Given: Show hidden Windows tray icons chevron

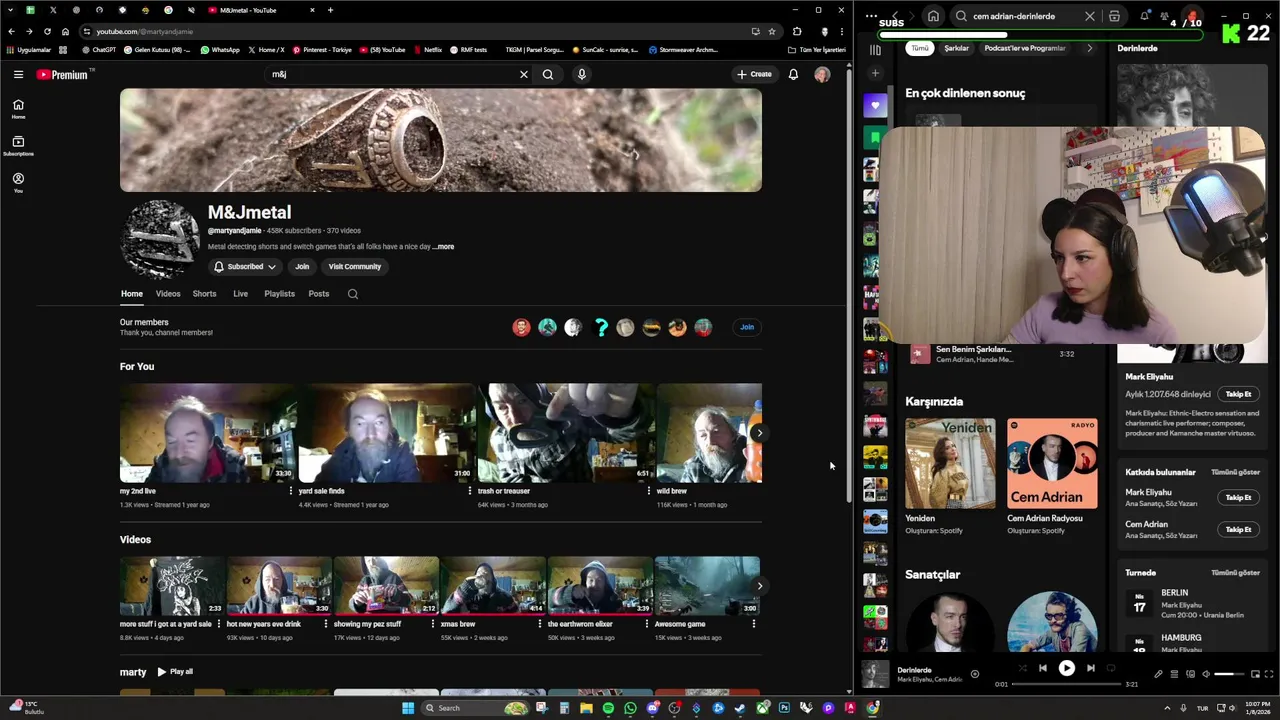Looking at the screenshot, I should coord(1167,708).
